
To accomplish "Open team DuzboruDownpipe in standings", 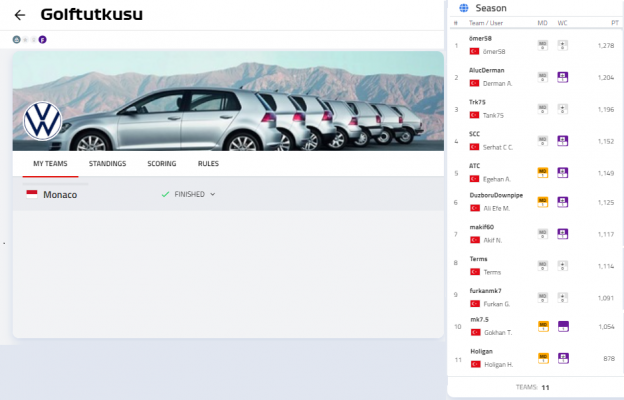I will point(496,195).
